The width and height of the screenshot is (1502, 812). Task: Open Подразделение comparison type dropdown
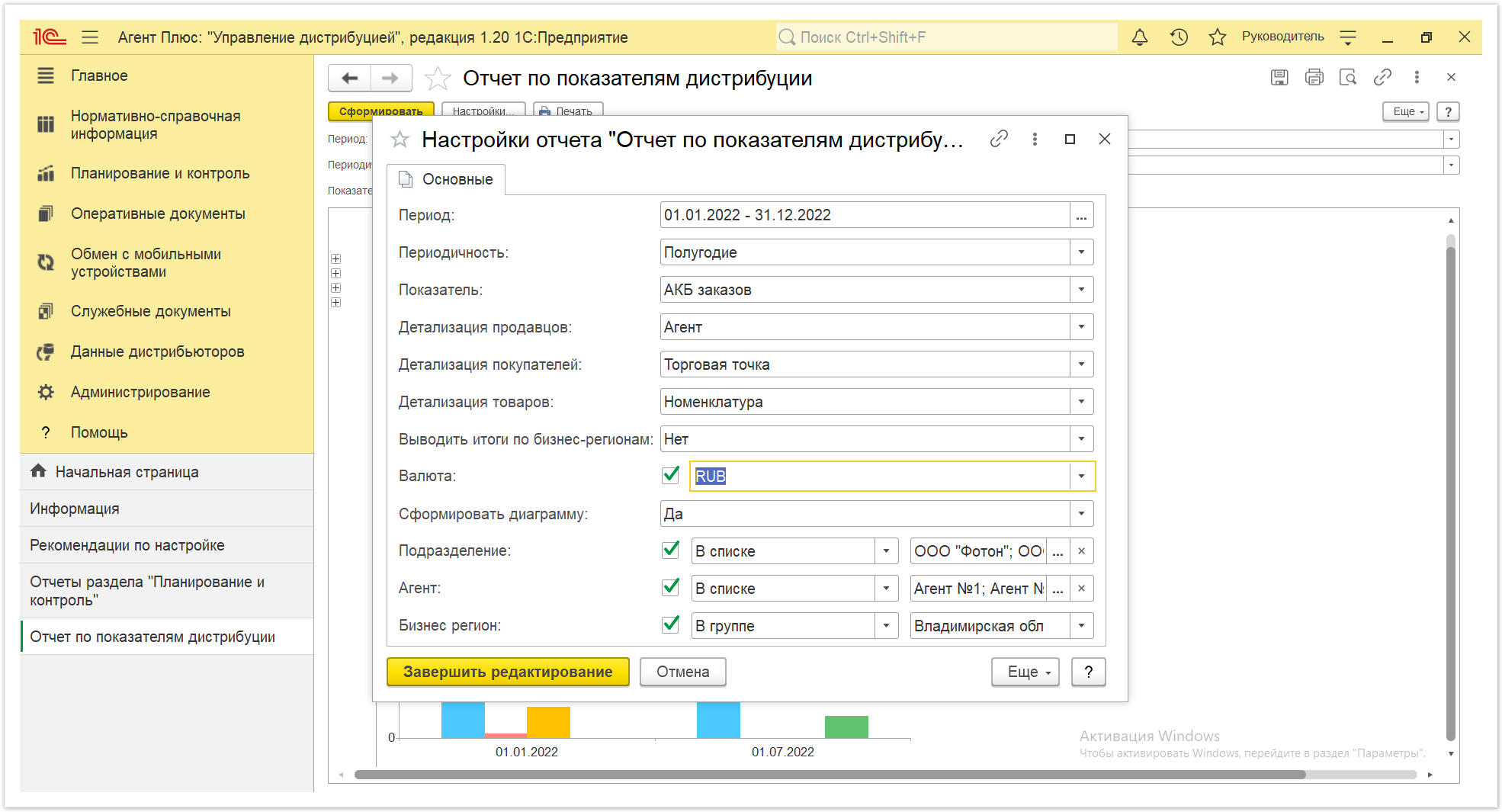pos(886,550)
